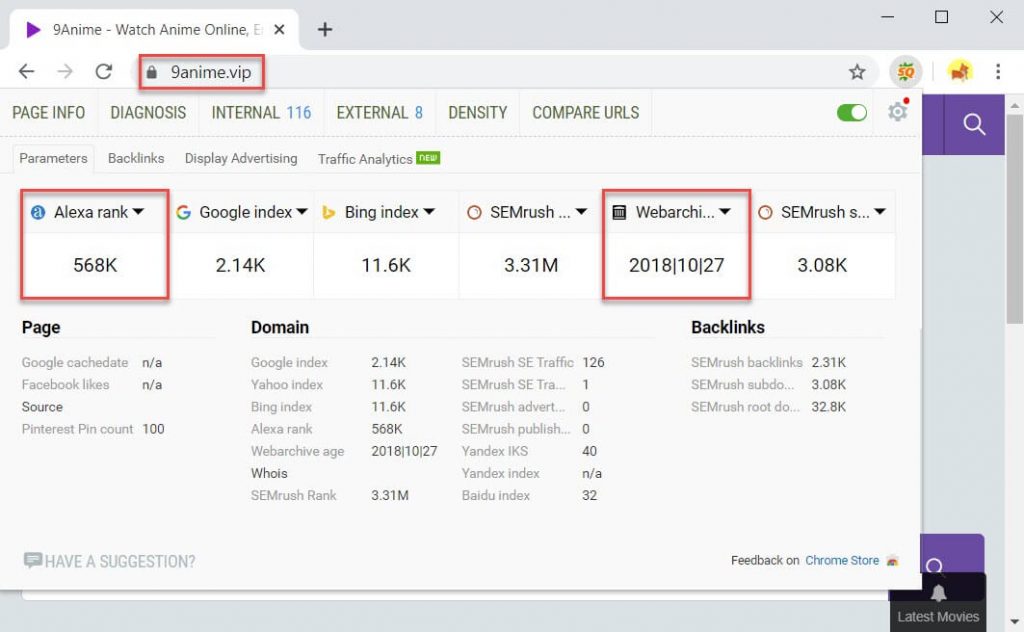Click the Whois link under Domain
The width and height of the screenshot is (1024, 632).
[269, 473]
